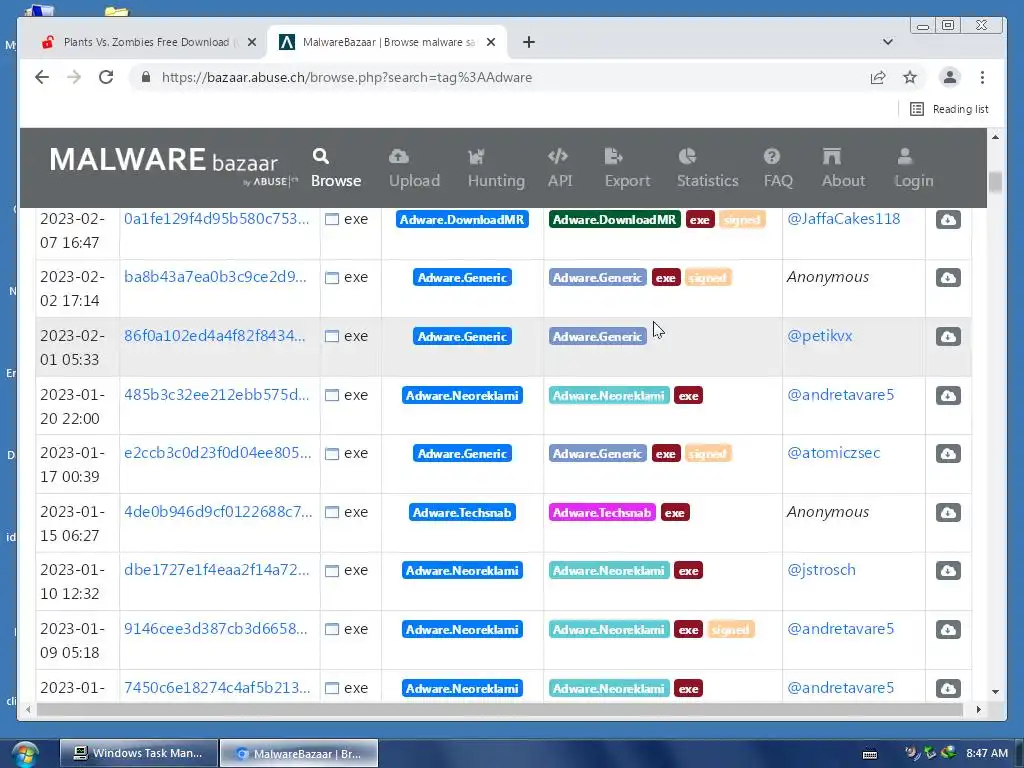Download sample 86f0a102ed4a4f82f8434 via cloud icon
The image size is (1024, 768).
pyautogui.click(x=948, y=336)
